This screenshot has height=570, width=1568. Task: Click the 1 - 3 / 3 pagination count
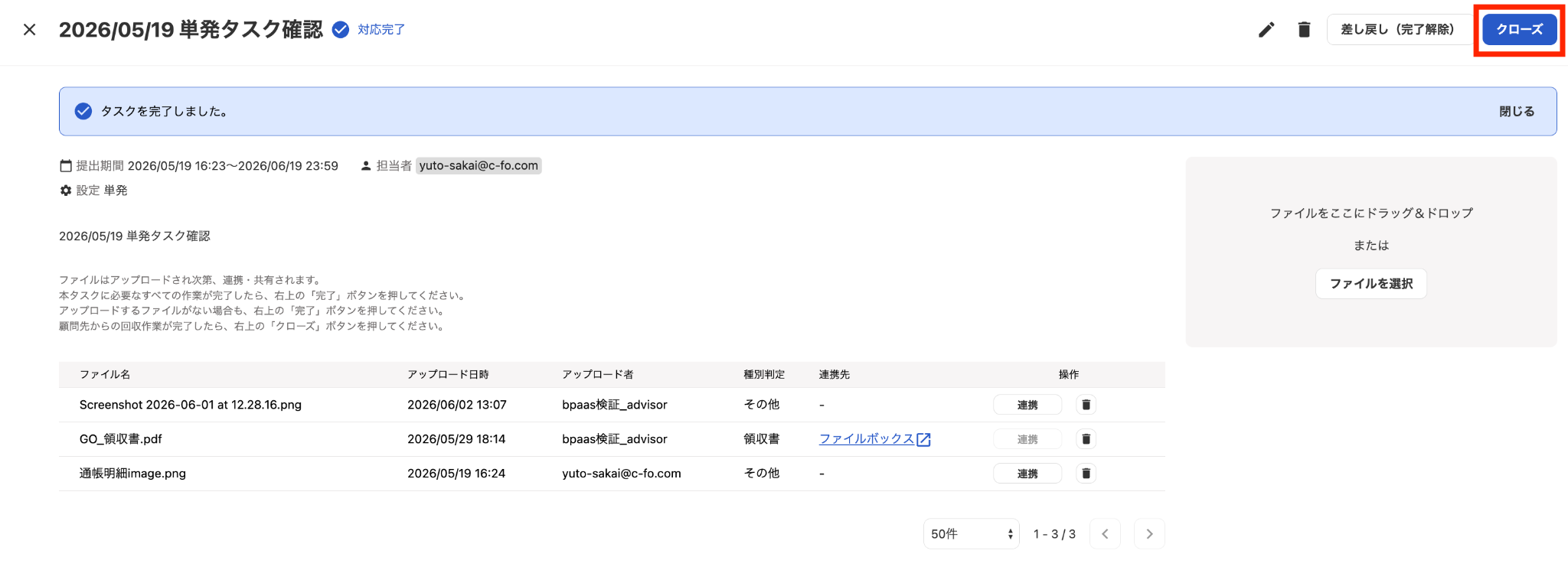coord(1054,534)
